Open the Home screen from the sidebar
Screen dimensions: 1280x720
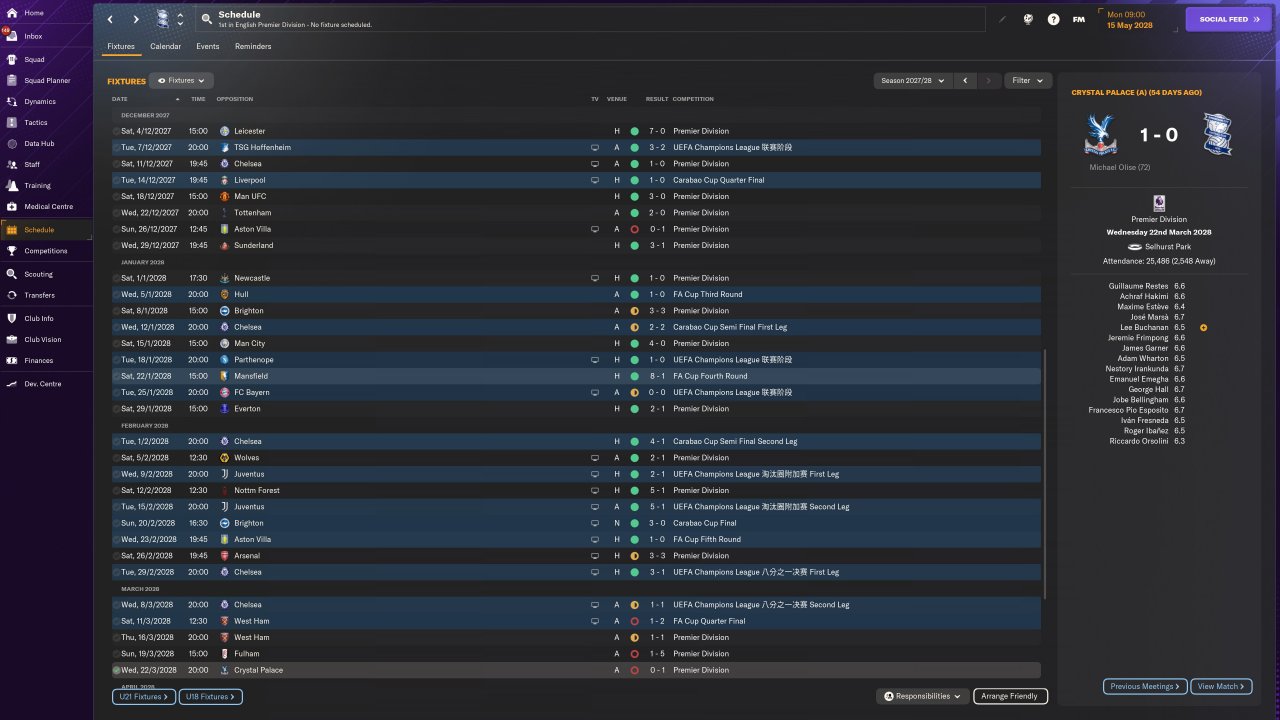34,13
